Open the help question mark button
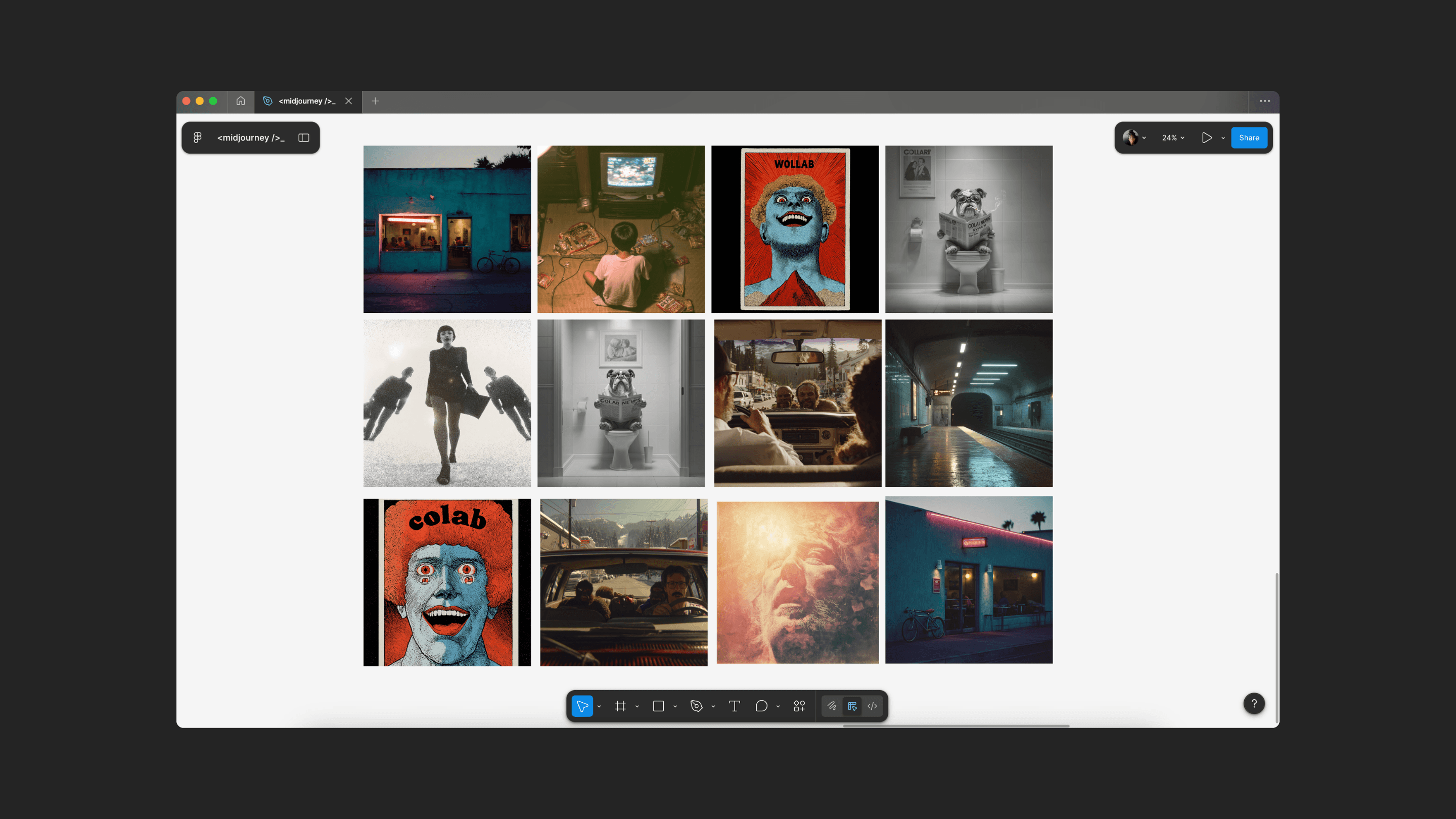The width and height of the screenshot is (1456, 819). click(1254, 703)
